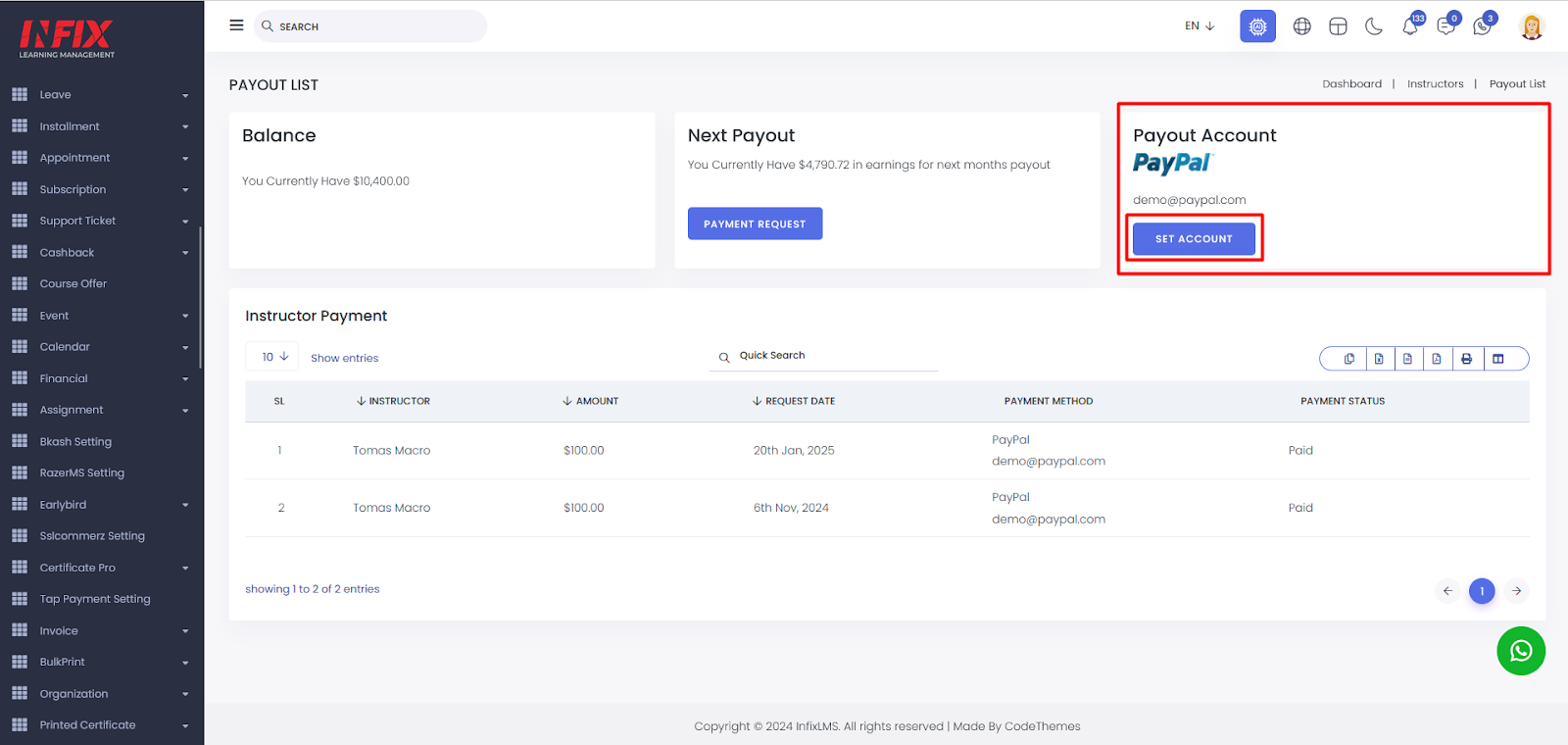Go to next page with right arrow
The width and height of the screenshot is (1568, 745).
point(1516,591)
